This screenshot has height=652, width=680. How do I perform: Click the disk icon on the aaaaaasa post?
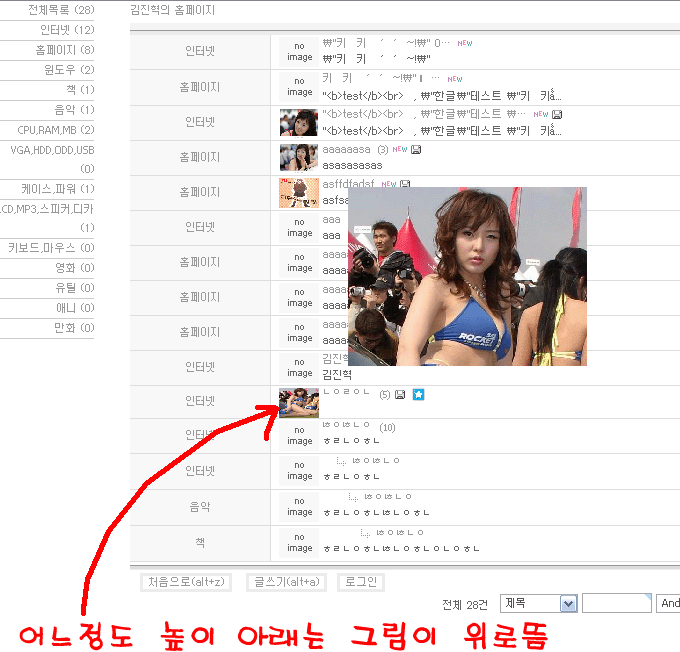tap(416, 149)
